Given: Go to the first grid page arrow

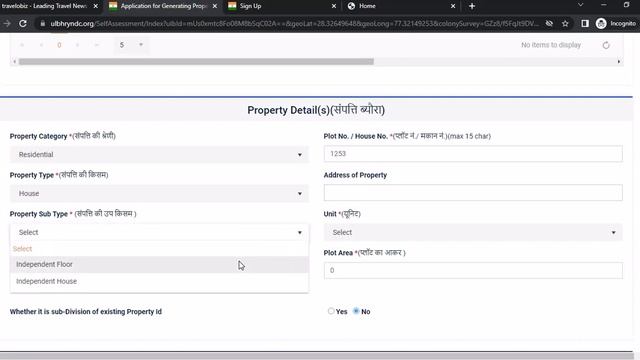Looking at the screenshot, I should 22,45.
